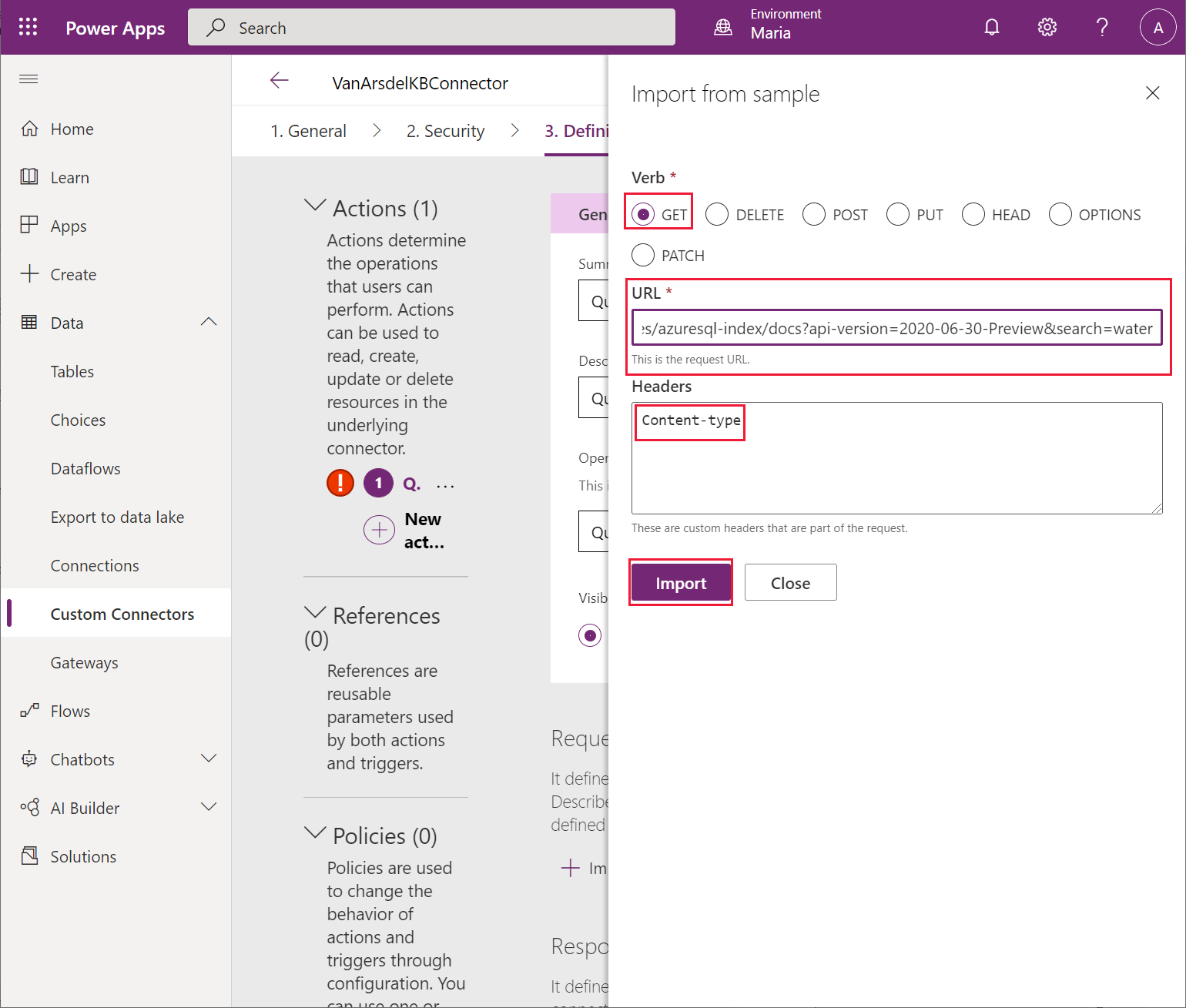Select the Visibility radio button behind panel
The image size is (1186, 1008).
point(590,635)
